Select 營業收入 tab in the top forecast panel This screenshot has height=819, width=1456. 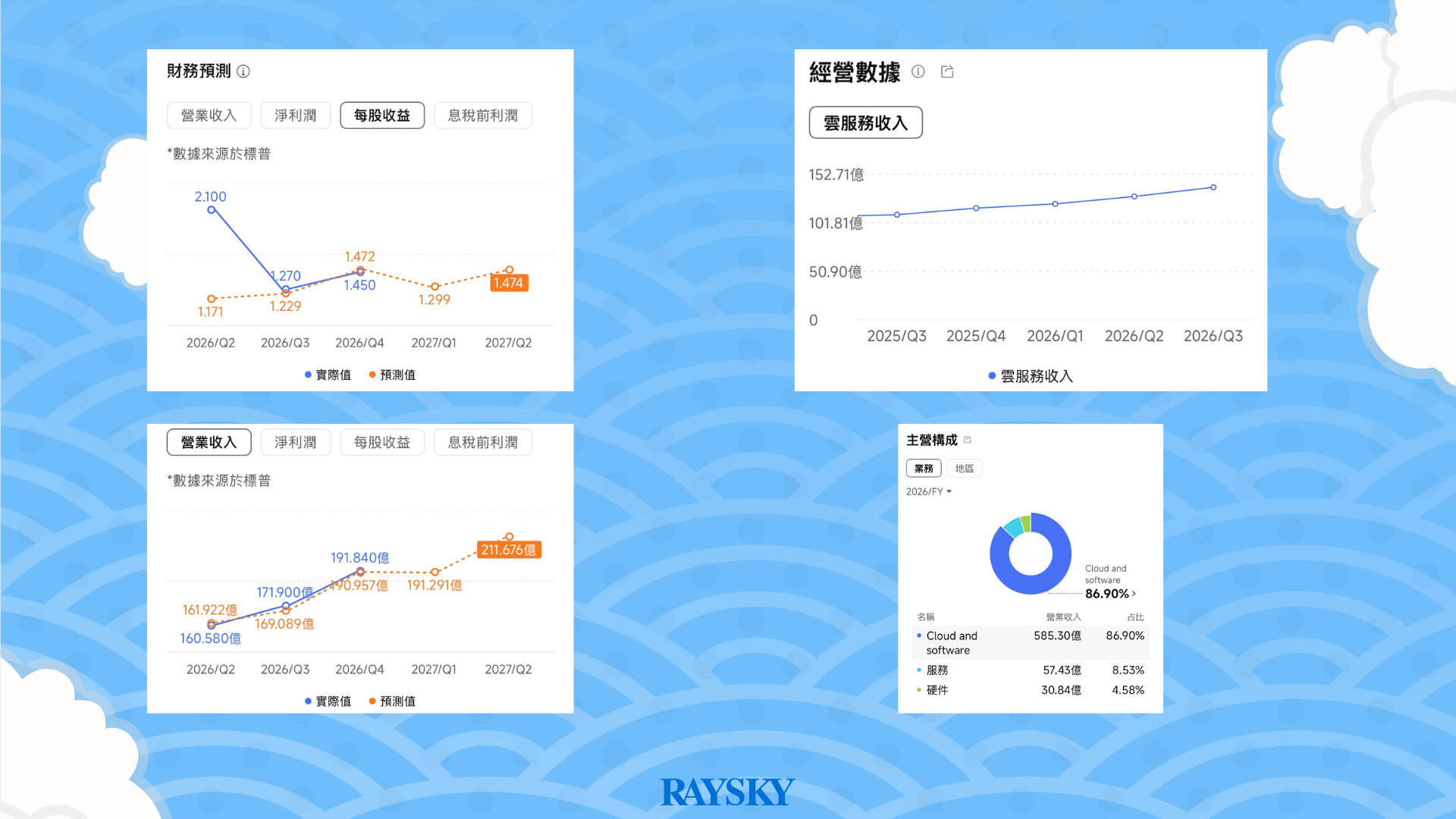click(209, 115)
